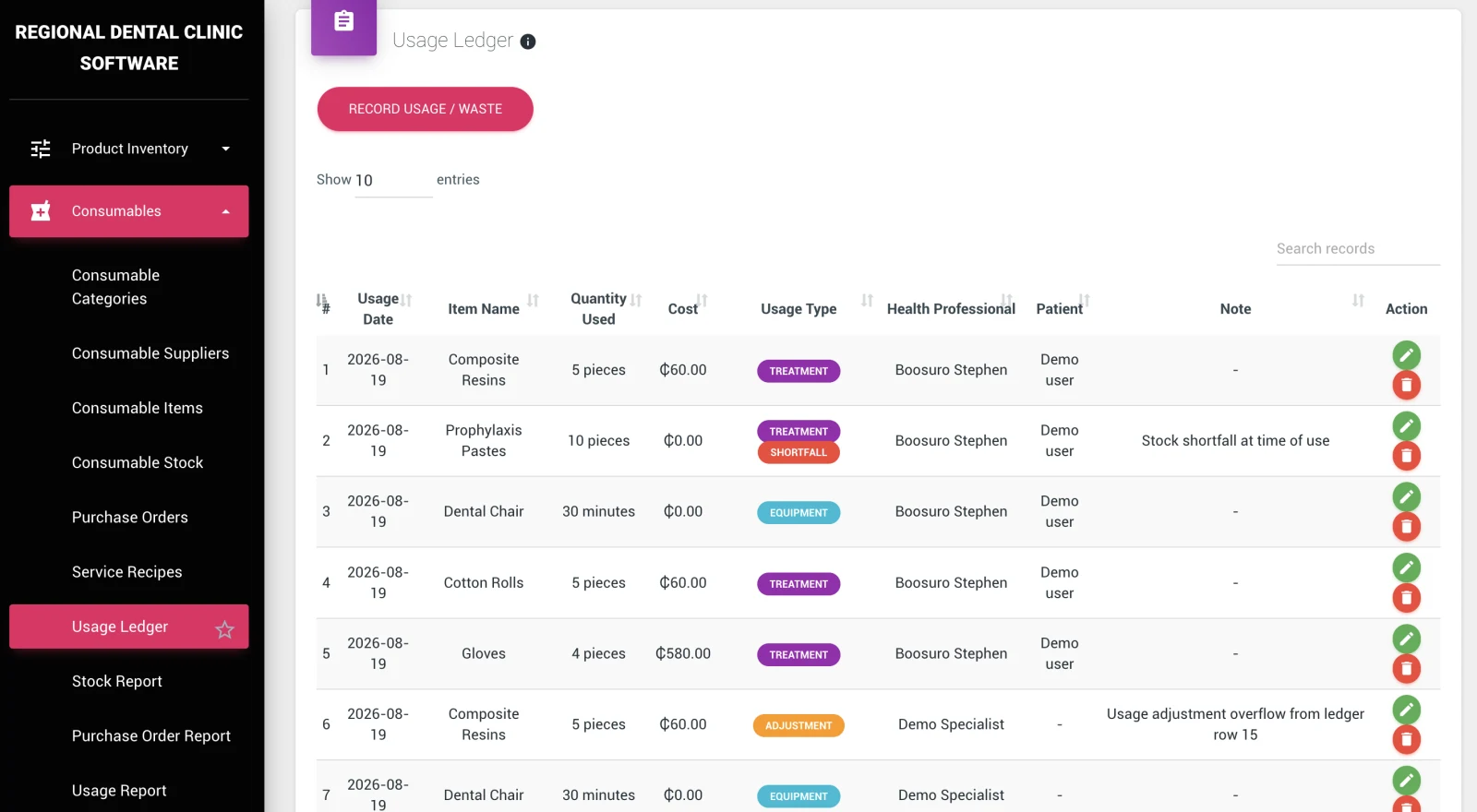The height and width of the screenshot is (812, 1477).
Task: Delete the Cotton Rolls usage entry
Action: tap(1406, 598)
